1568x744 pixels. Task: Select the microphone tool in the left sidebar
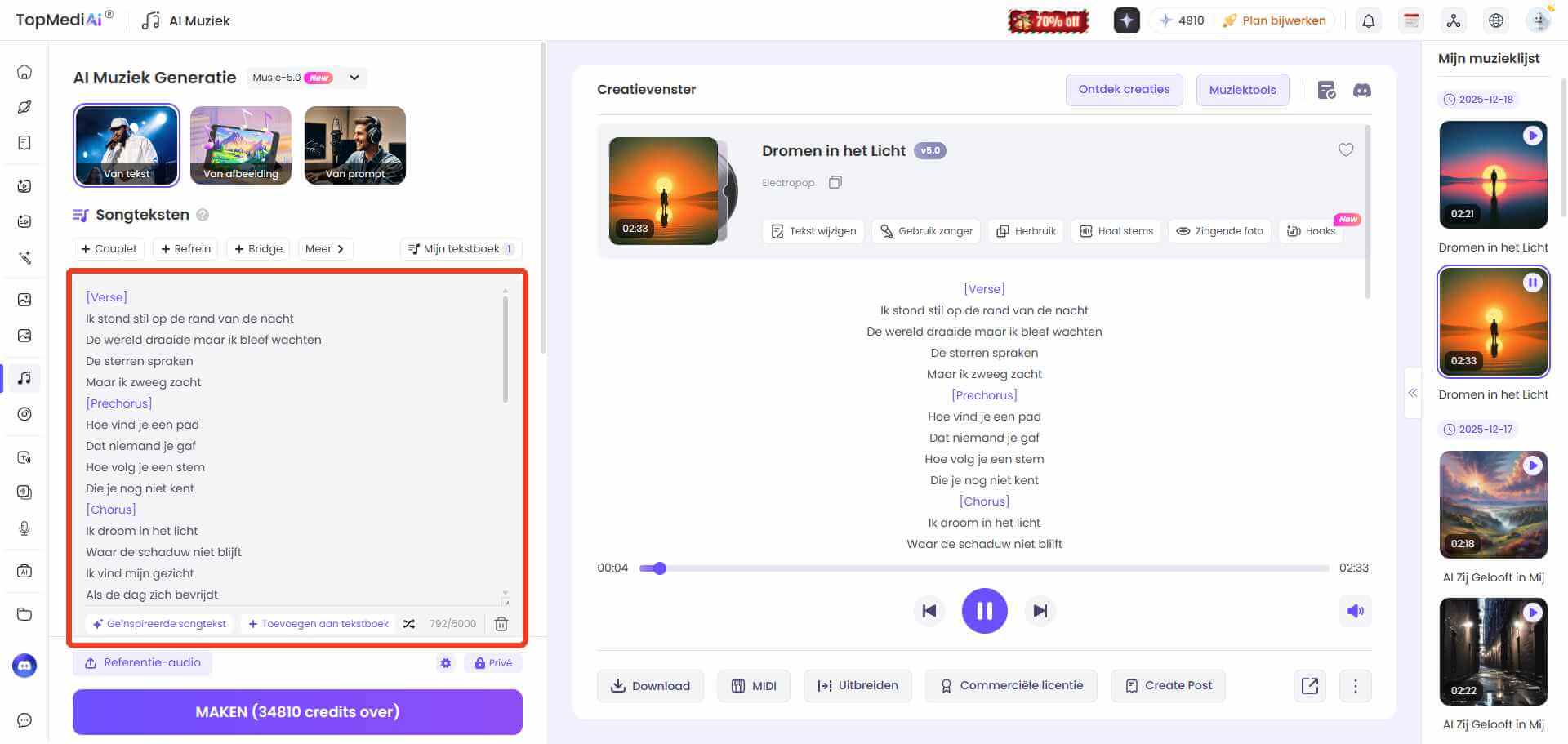[24, 528]
